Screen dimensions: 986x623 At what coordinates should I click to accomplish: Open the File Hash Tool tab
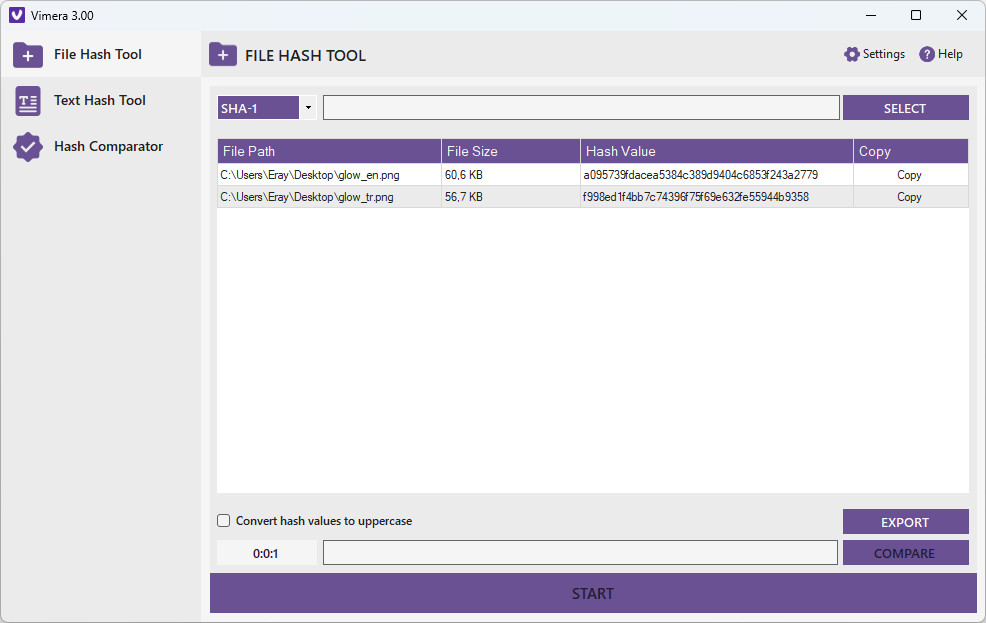101,55
